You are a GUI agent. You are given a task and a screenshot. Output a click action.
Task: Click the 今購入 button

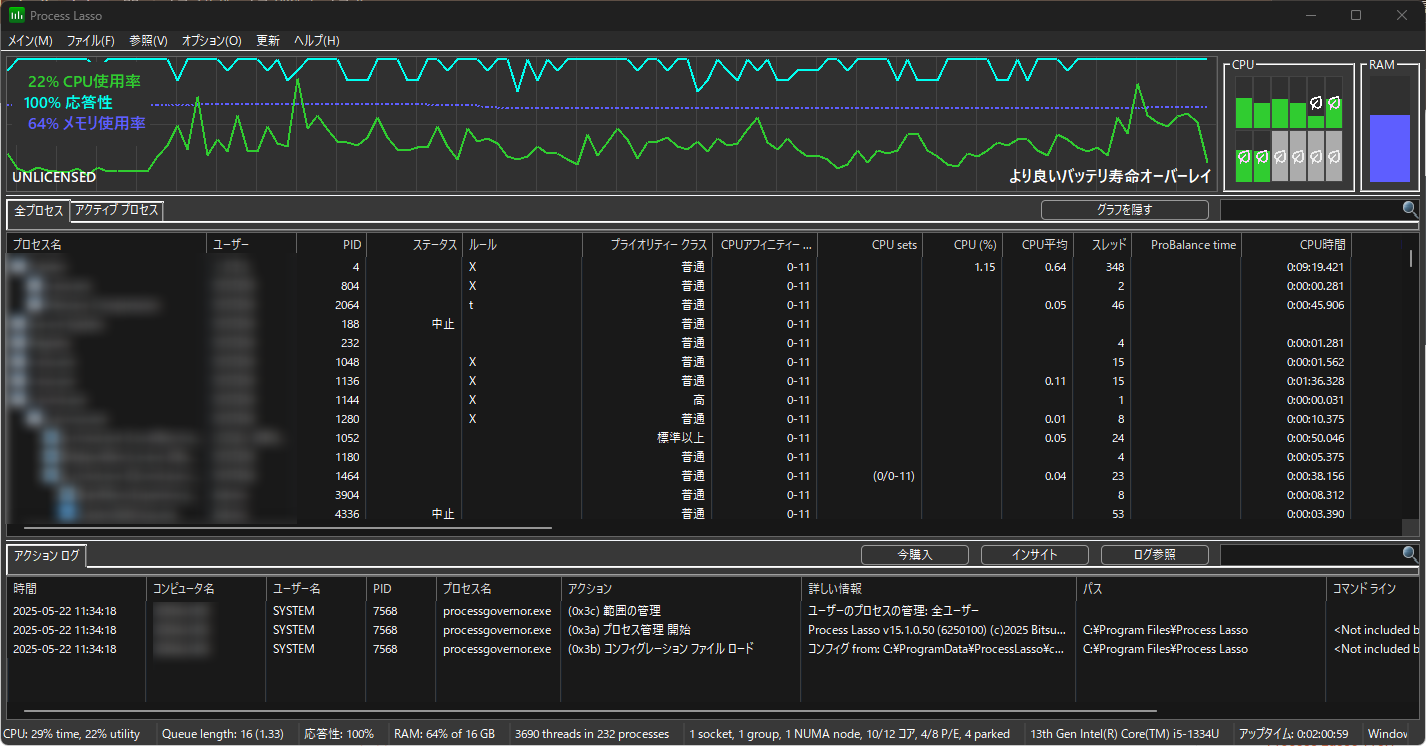tap(914, 554)
